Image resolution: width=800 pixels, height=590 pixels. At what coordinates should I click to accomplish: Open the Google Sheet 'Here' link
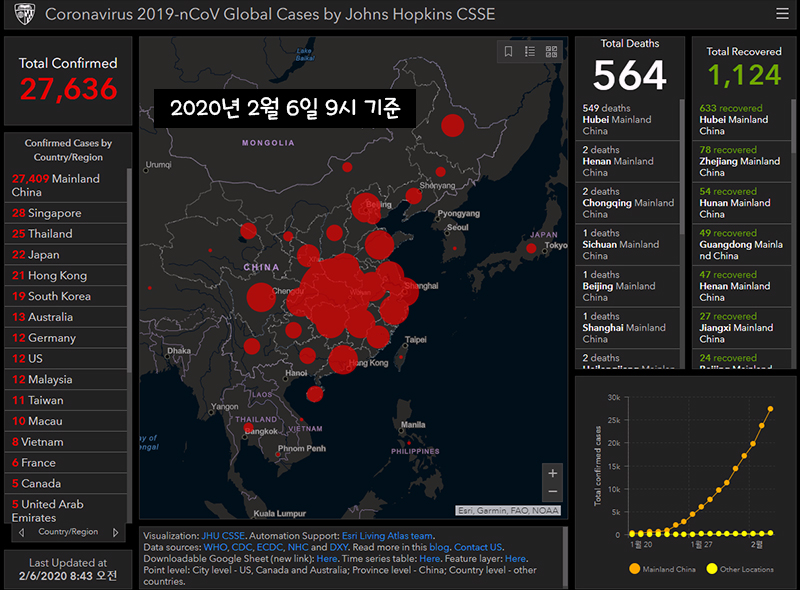click(x=327, y=558)
